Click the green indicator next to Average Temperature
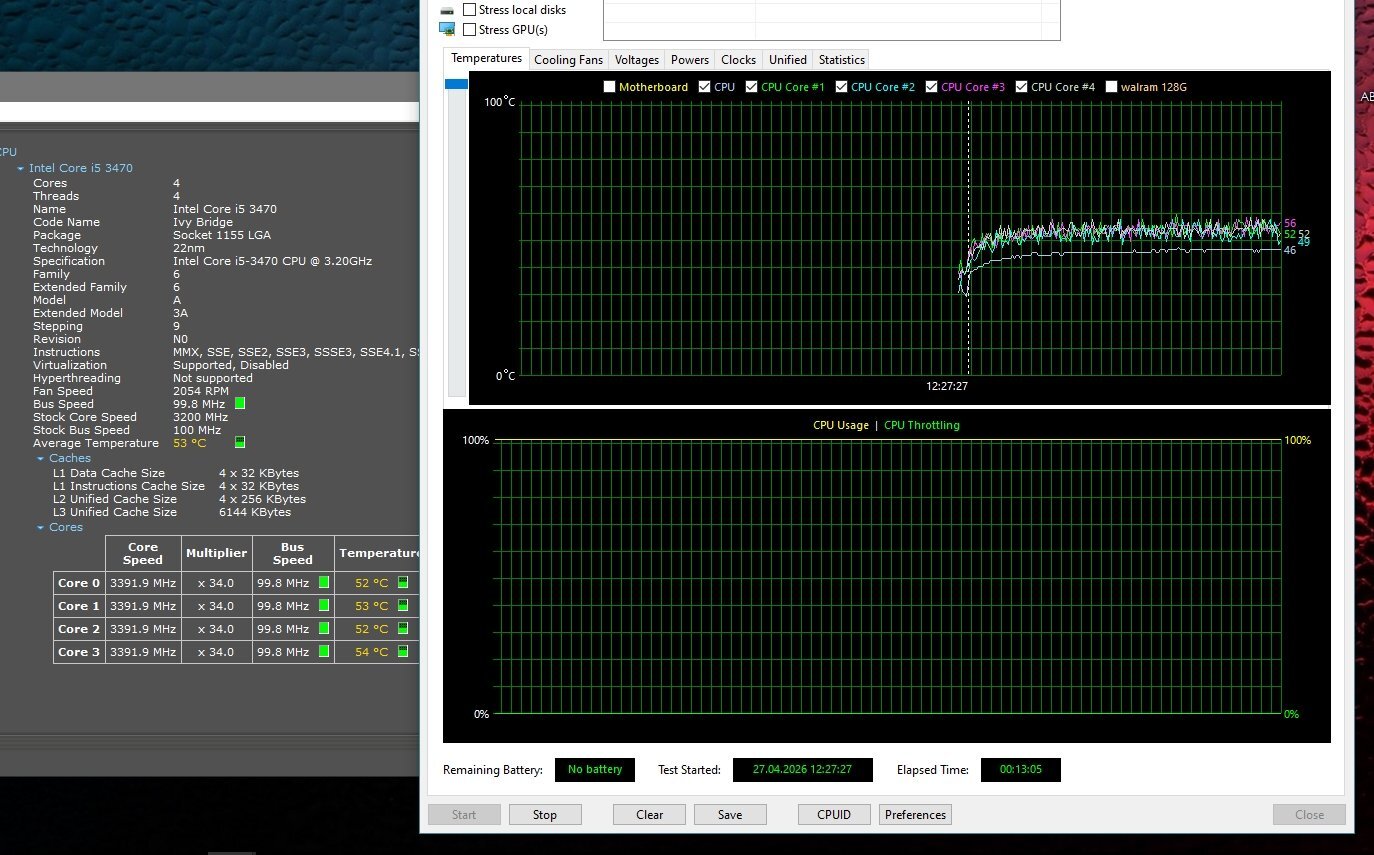 click(239, 442)
